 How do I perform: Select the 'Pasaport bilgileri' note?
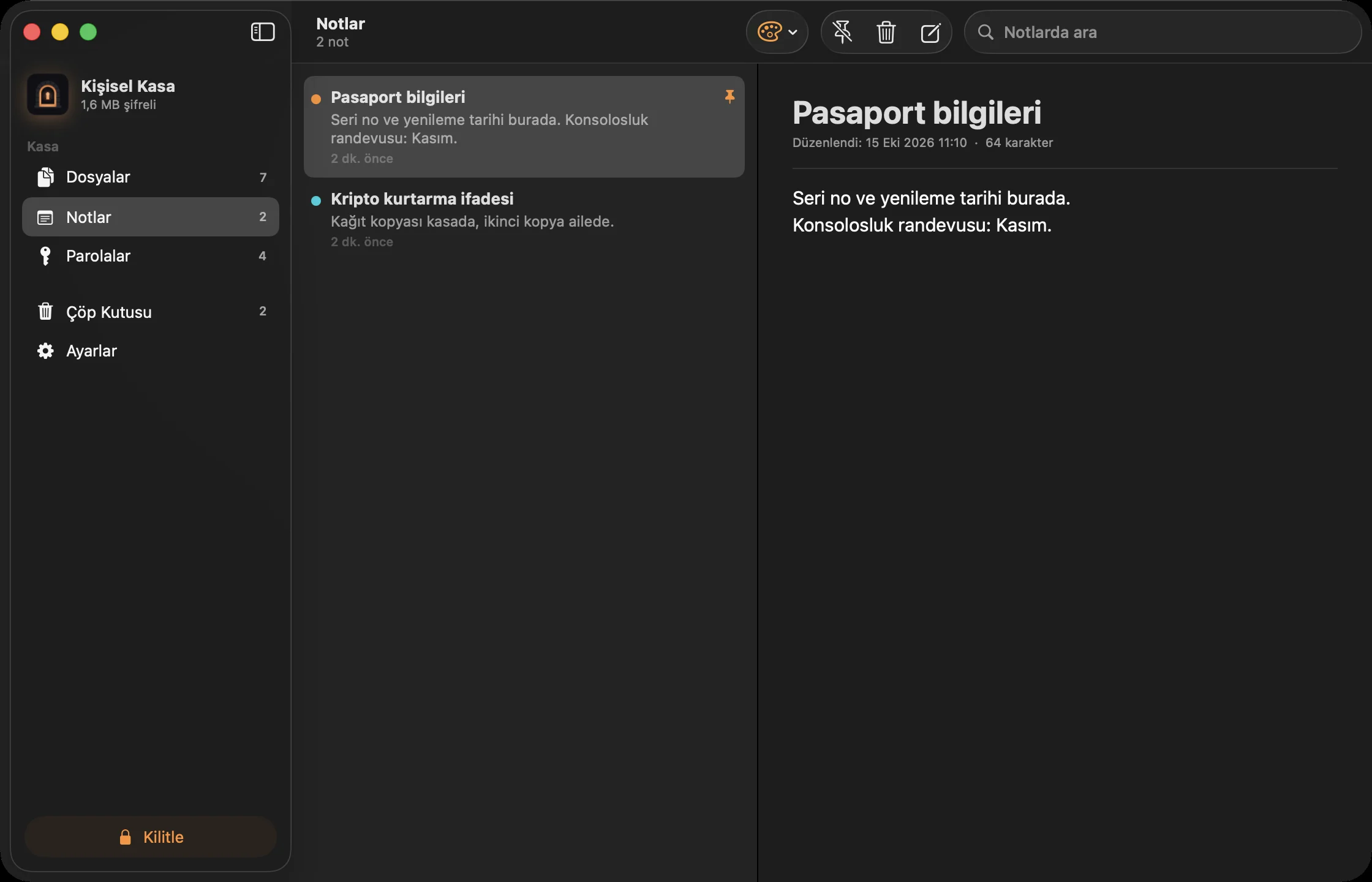524,127
